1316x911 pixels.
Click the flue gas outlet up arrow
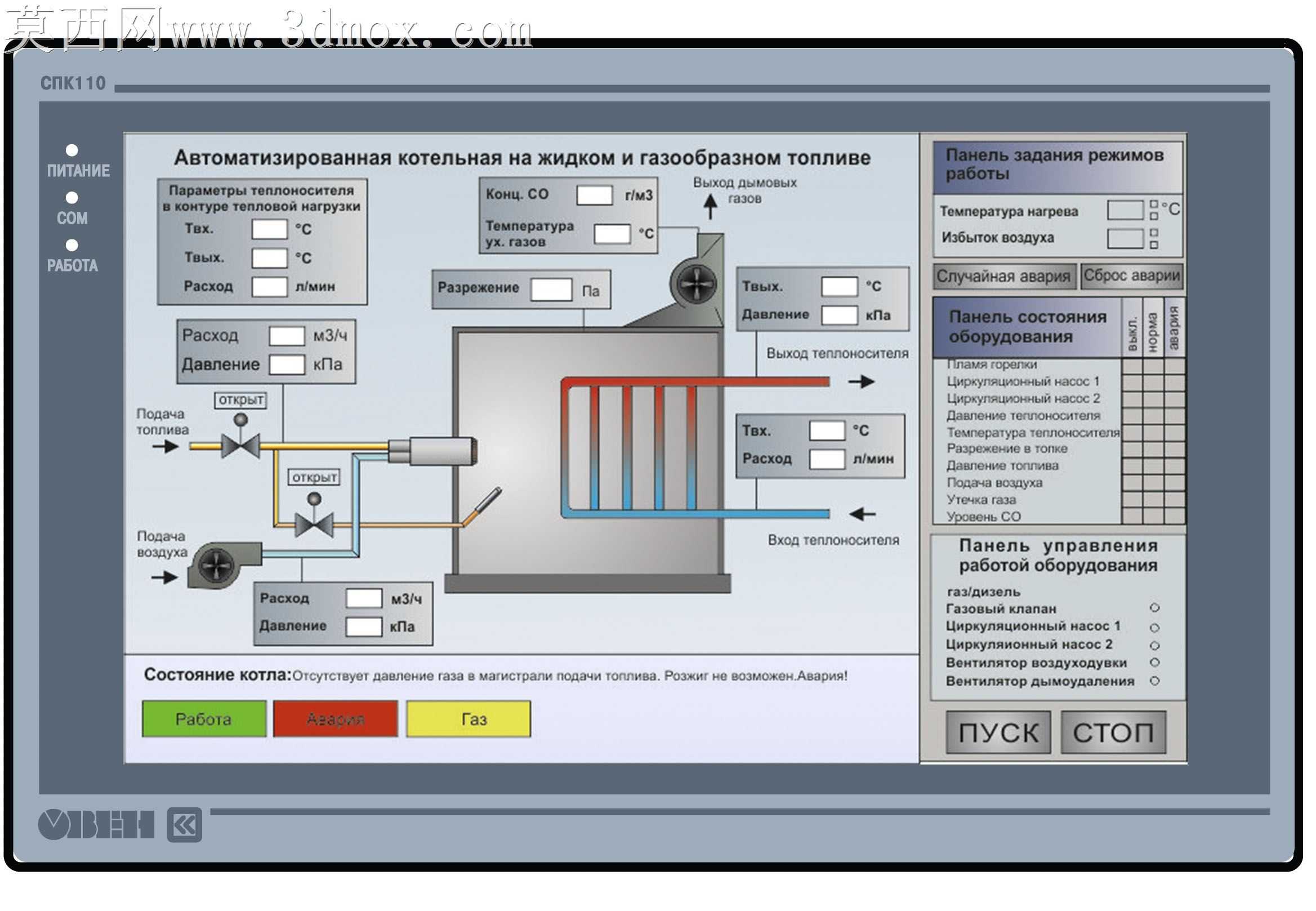pyautogui.click(x=710, y=207)
